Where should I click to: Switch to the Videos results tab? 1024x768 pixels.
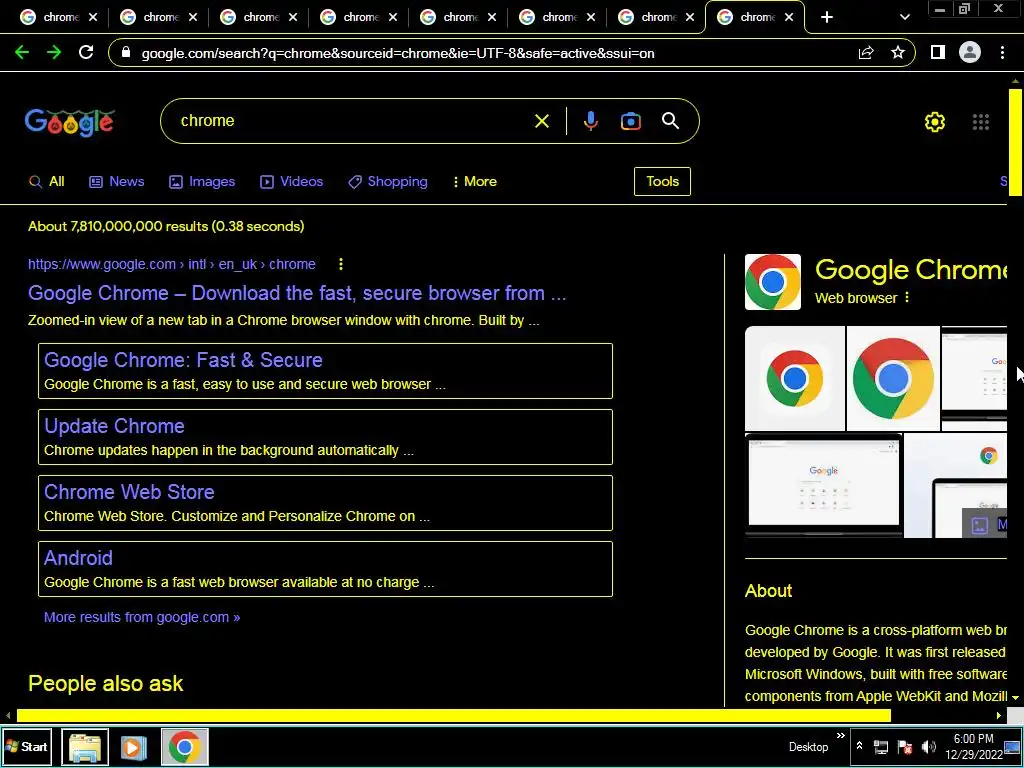pyautogui.click(x=291, y=182)
